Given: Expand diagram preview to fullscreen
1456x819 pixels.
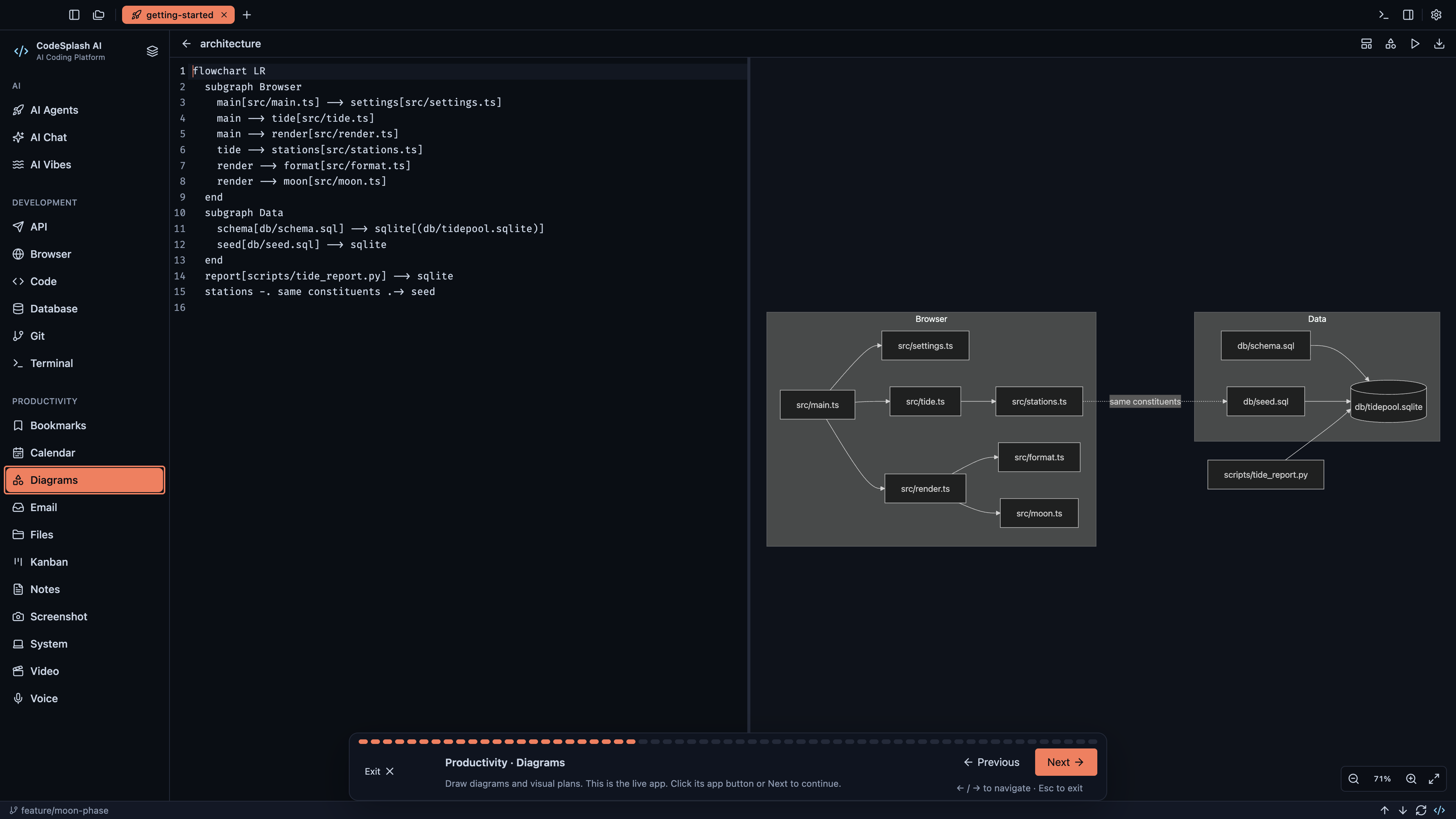Looking at the screenshot, I should (1434, 778).
